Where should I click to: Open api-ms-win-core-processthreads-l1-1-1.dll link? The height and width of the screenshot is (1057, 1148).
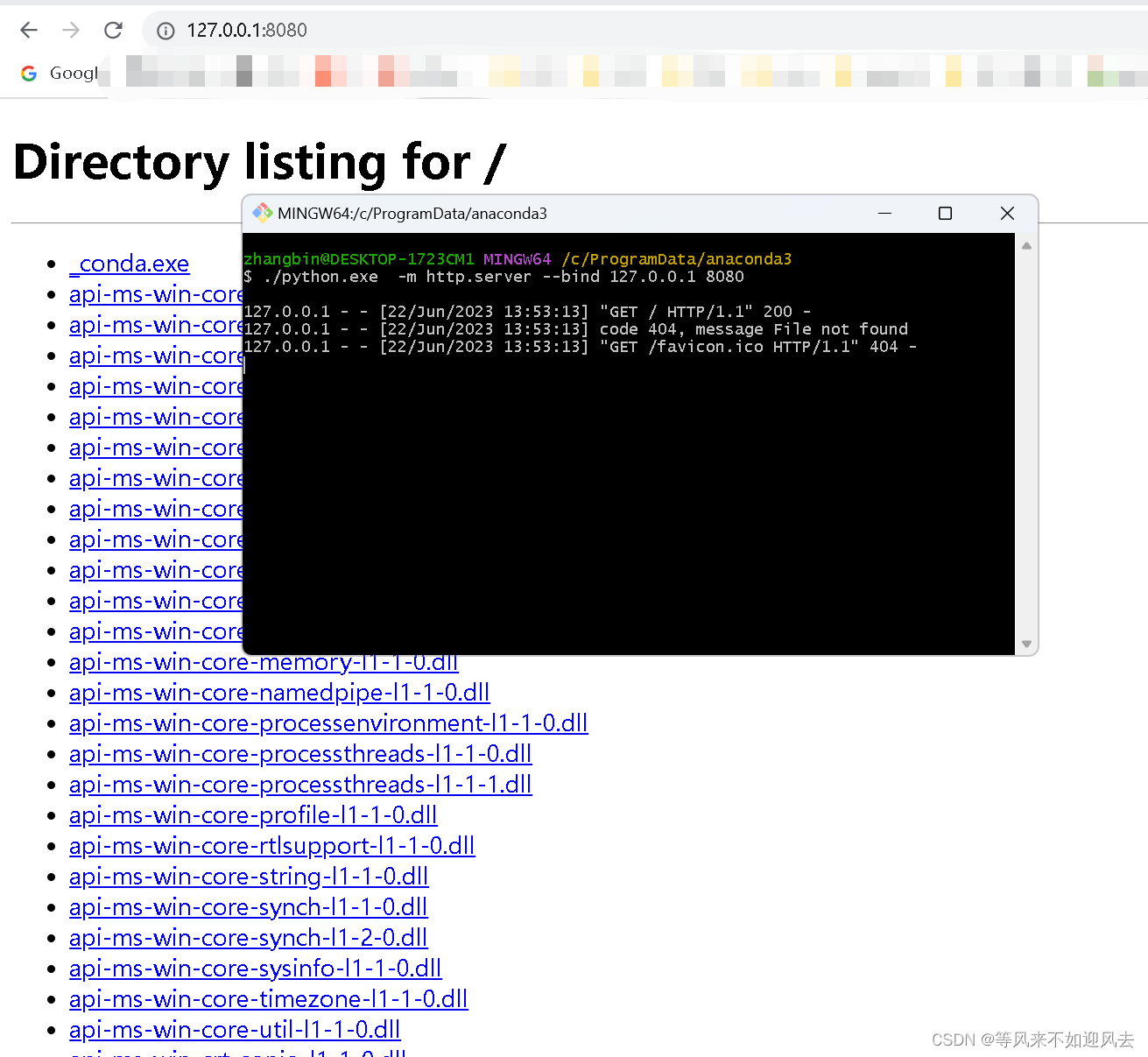point(300,785)
